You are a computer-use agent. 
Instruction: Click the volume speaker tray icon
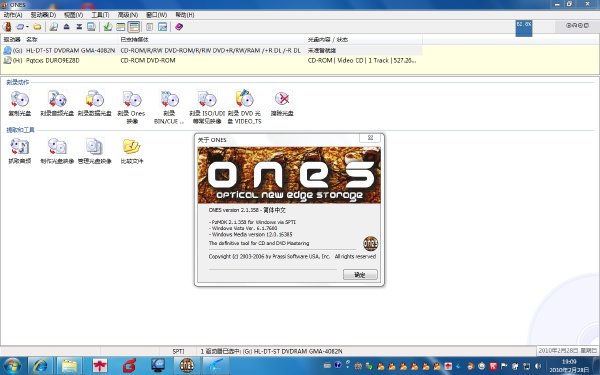[x=538, y=366]
